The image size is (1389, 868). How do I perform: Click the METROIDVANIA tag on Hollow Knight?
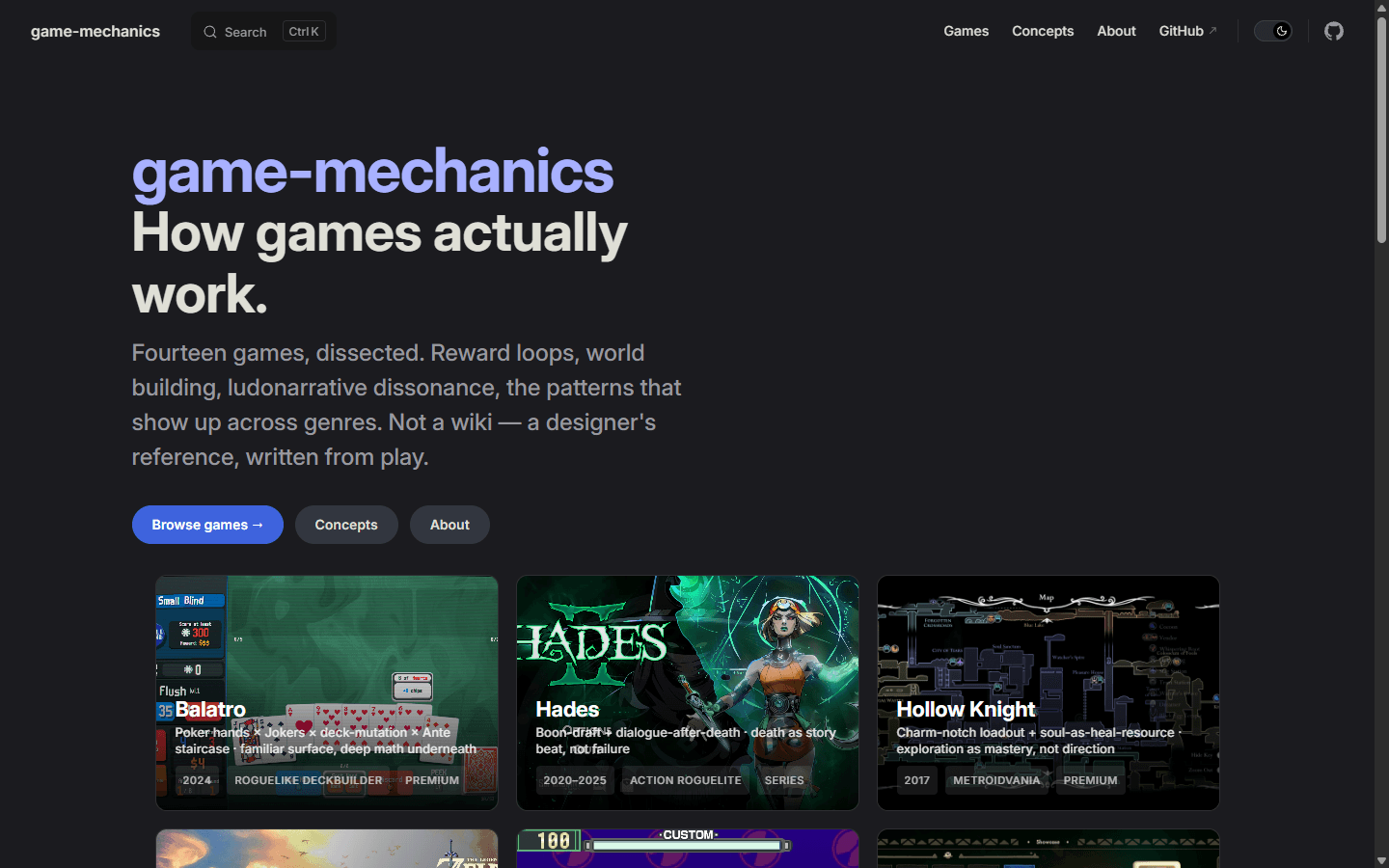[996, 780]
